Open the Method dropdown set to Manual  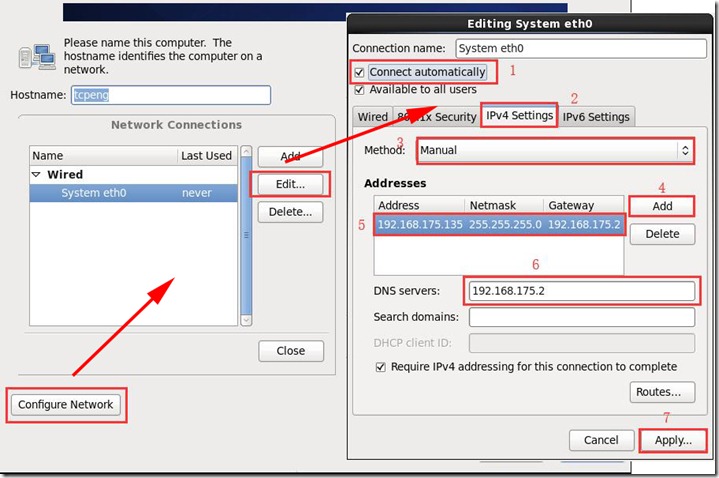coord(555,150)
